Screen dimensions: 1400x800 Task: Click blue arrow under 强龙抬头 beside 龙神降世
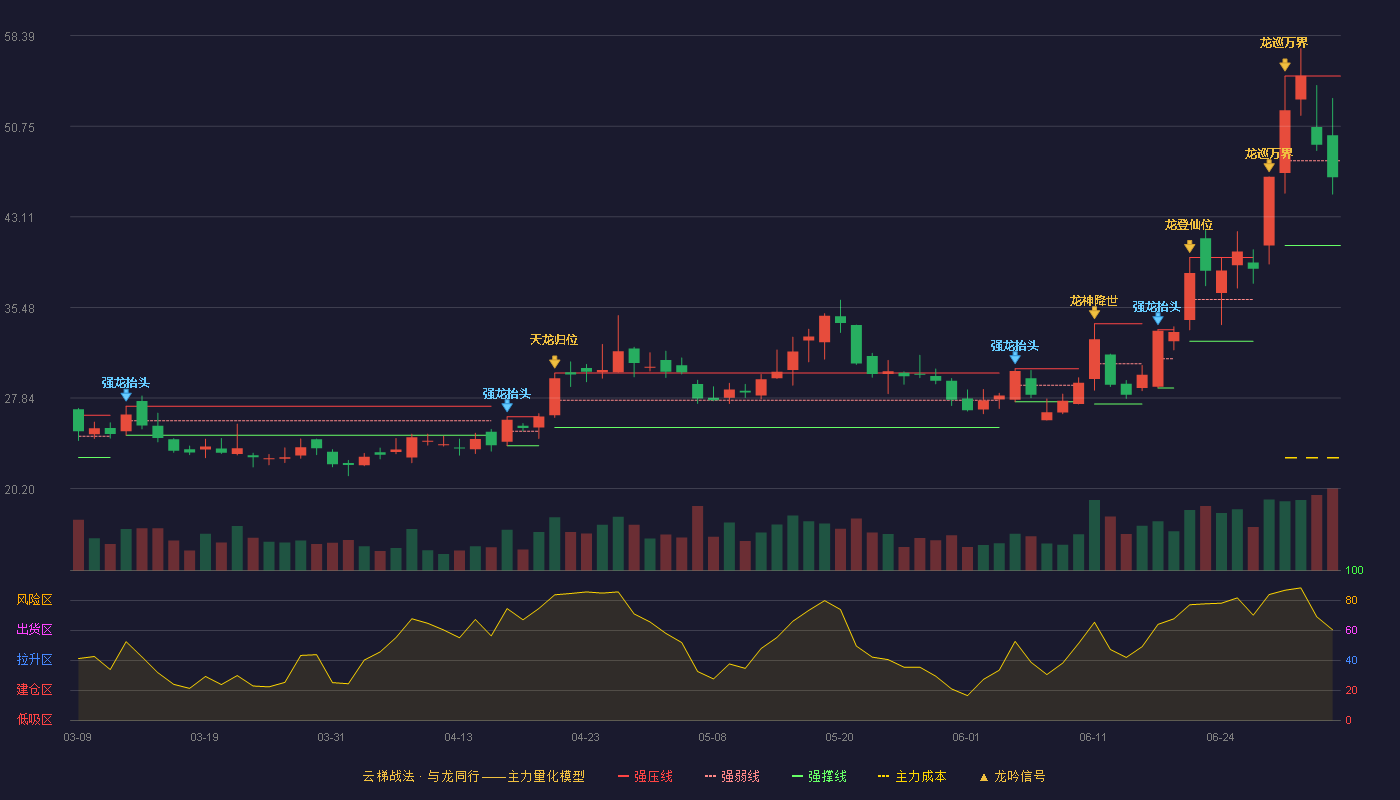point(1157,319)
